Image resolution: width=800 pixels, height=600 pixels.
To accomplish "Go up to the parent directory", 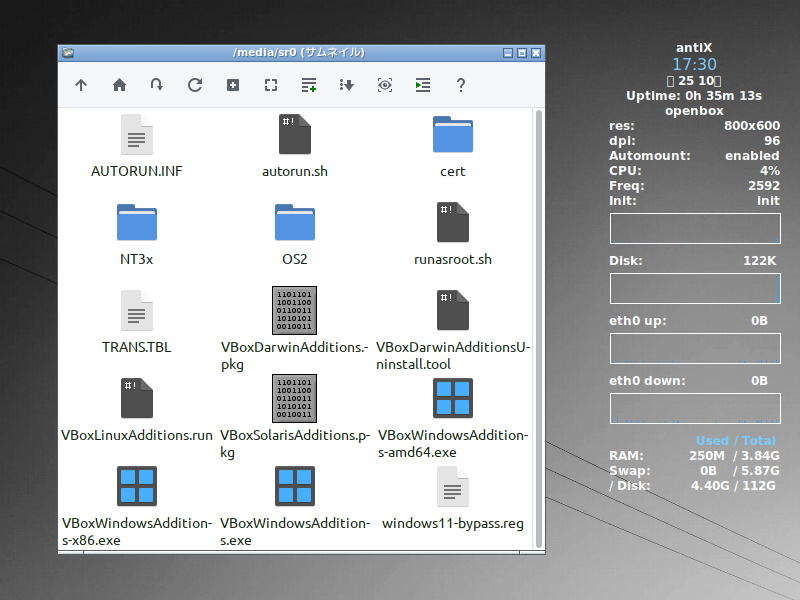I will (x=81, y=85).
